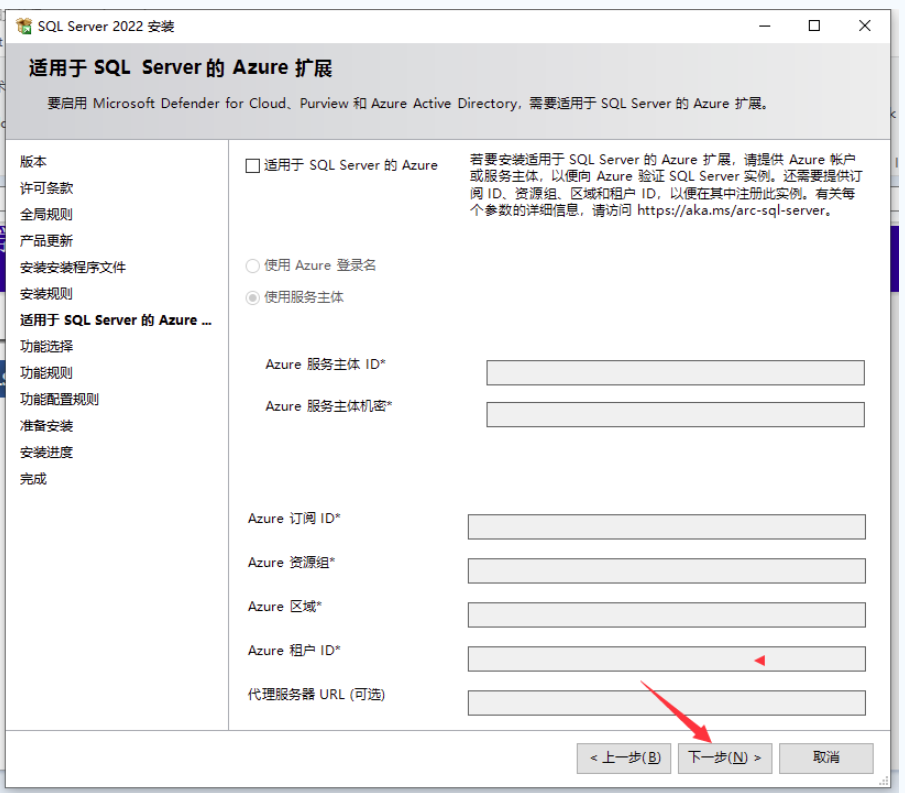This screenshot has width=905, height=793.
Task: Select 安装进度 step in sidebar
Action: (47, 452)
